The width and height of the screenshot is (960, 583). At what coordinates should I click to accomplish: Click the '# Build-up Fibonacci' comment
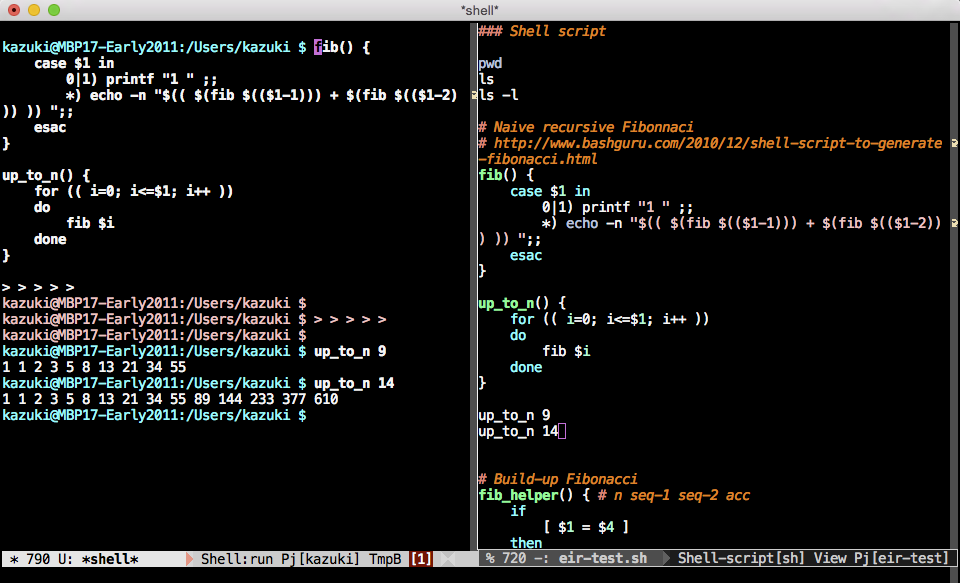pos(558,479)
